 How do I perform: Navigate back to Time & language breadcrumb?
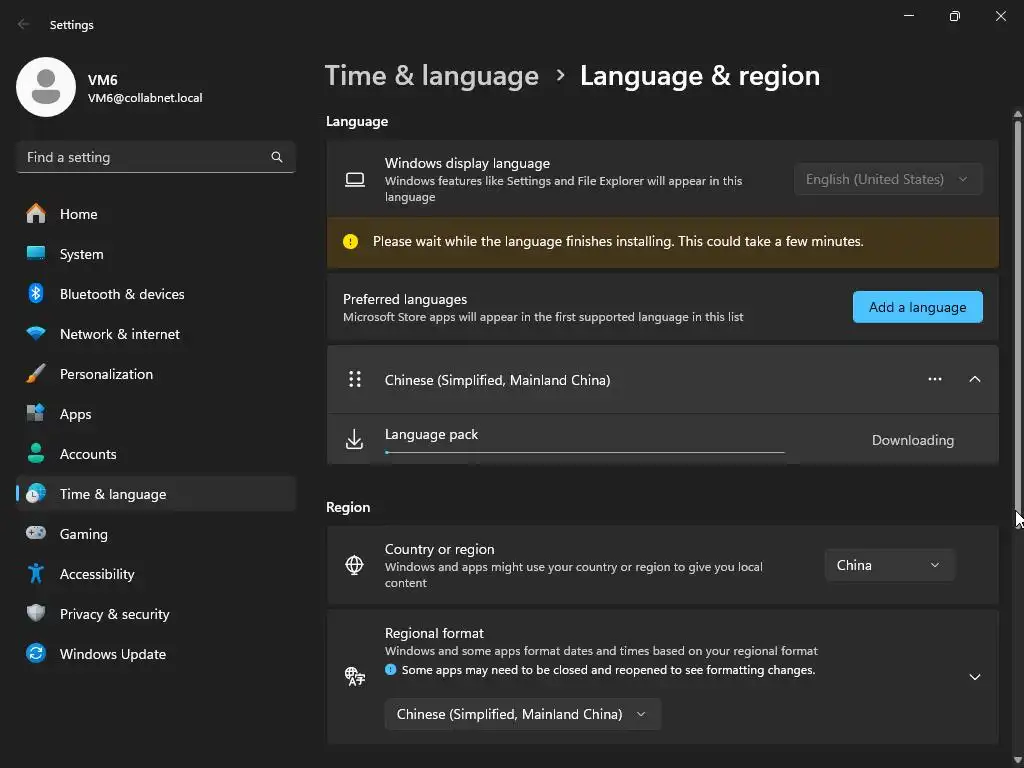coord(432,76)
